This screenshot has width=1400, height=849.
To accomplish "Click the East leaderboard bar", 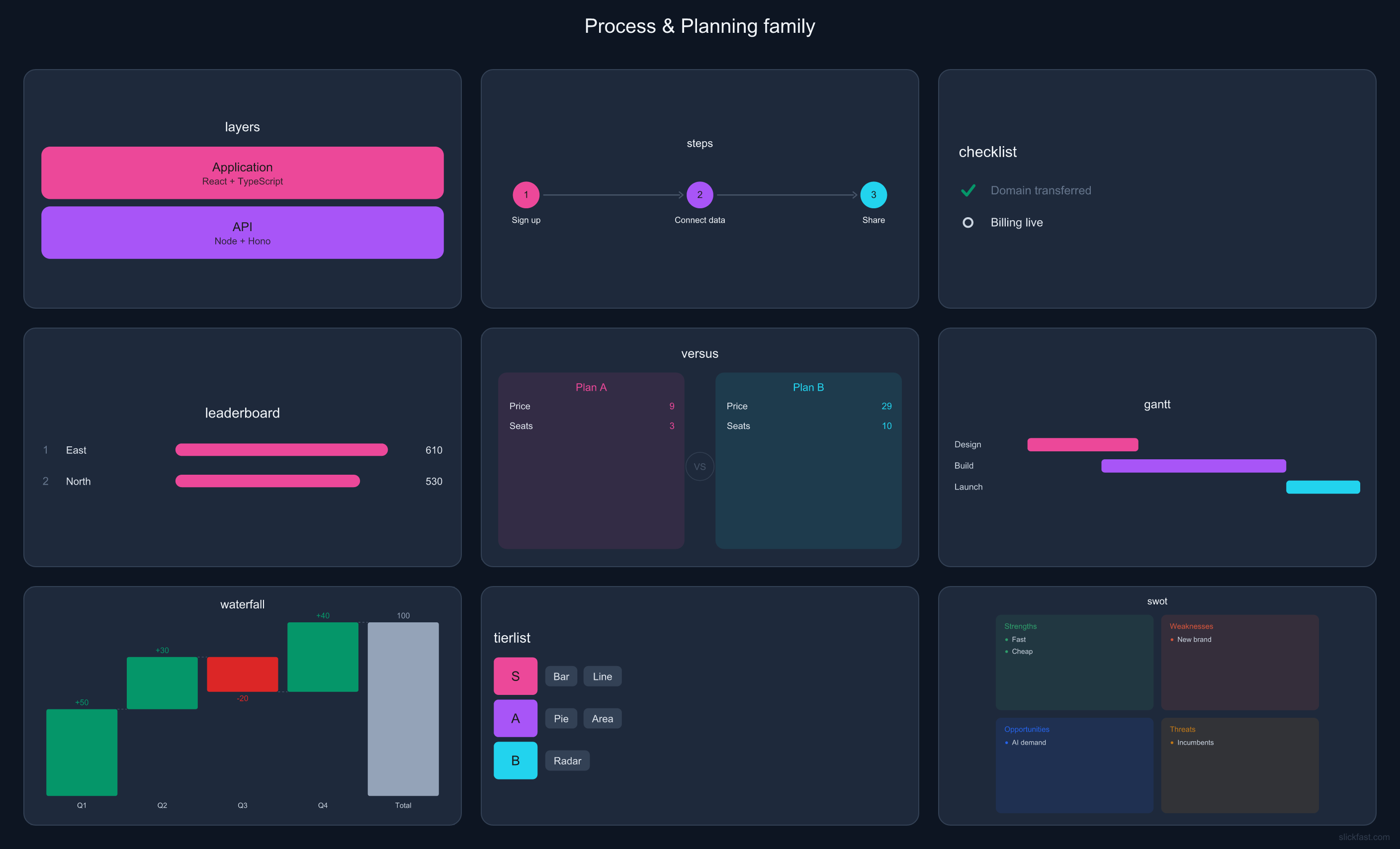I will [281, 449].
